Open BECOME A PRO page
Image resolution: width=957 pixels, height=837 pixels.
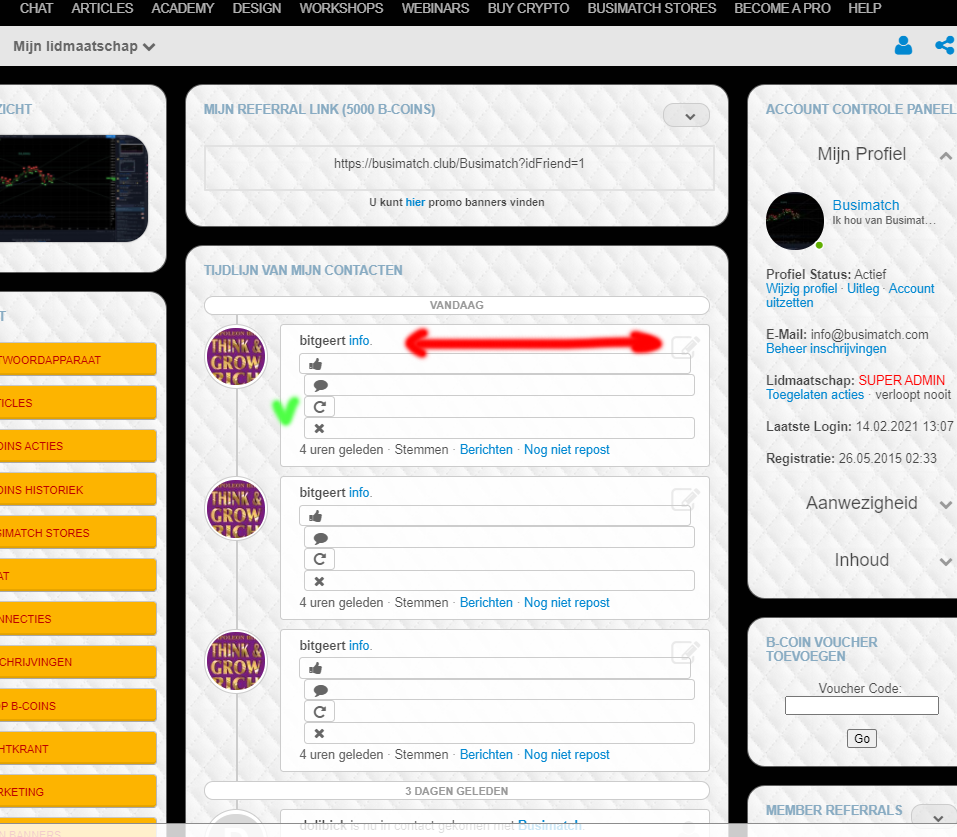pyautogui.click(x=782, y=9)
